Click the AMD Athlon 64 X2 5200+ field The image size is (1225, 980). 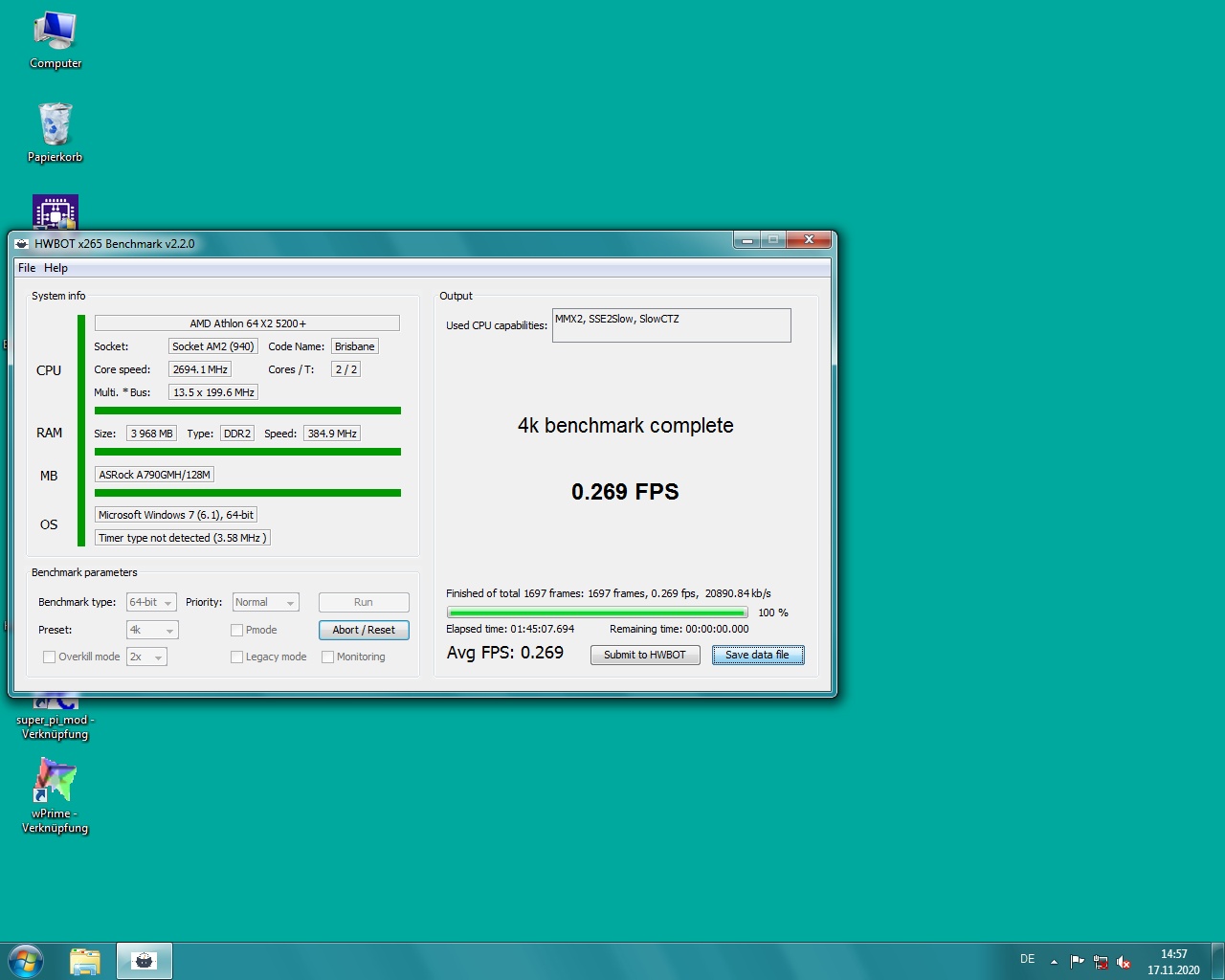click(247, 323)
